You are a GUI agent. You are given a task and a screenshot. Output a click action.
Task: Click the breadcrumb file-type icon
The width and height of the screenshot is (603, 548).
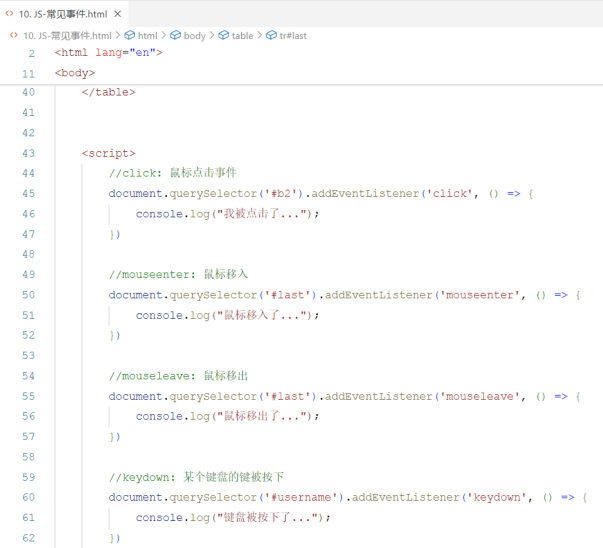pyautogui.click(x=13, y=35)
